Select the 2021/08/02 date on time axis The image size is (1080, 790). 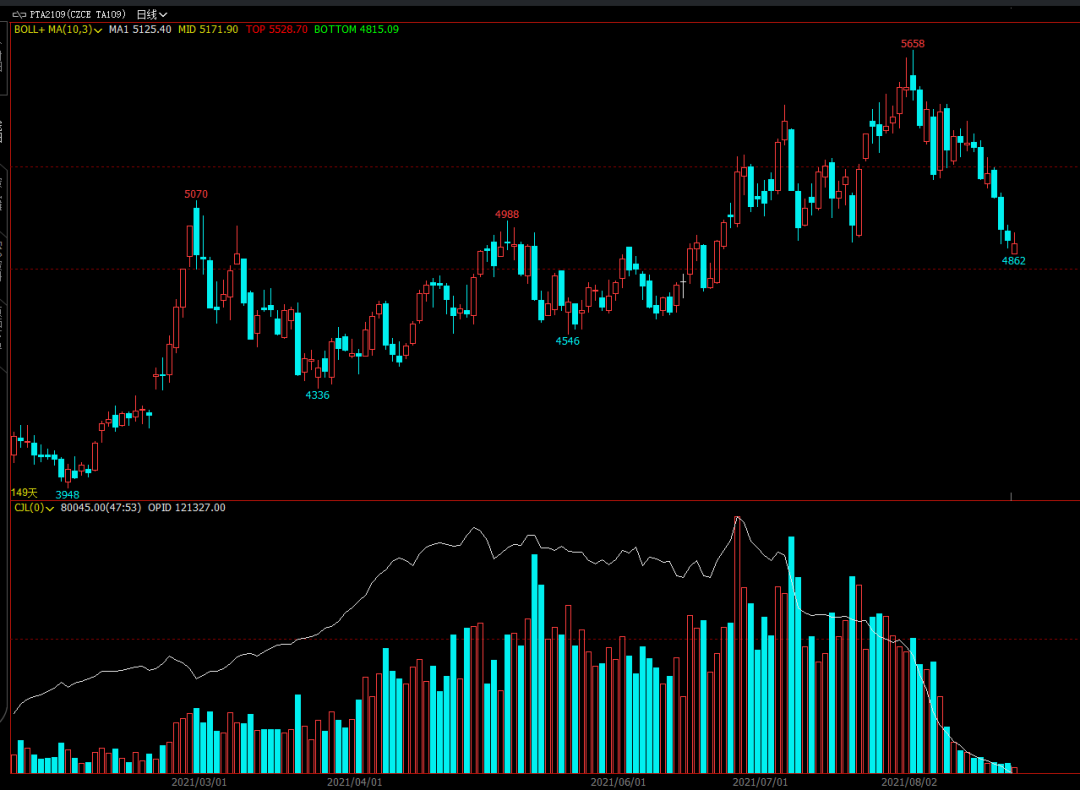coord(909,782)
